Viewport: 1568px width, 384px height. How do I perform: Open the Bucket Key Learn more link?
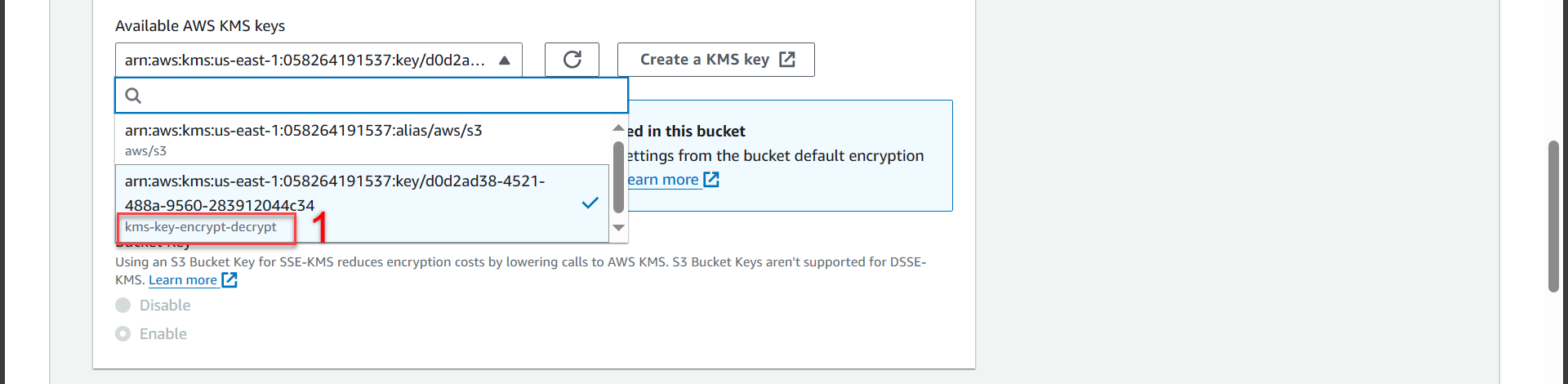click(x=183, y=280)
